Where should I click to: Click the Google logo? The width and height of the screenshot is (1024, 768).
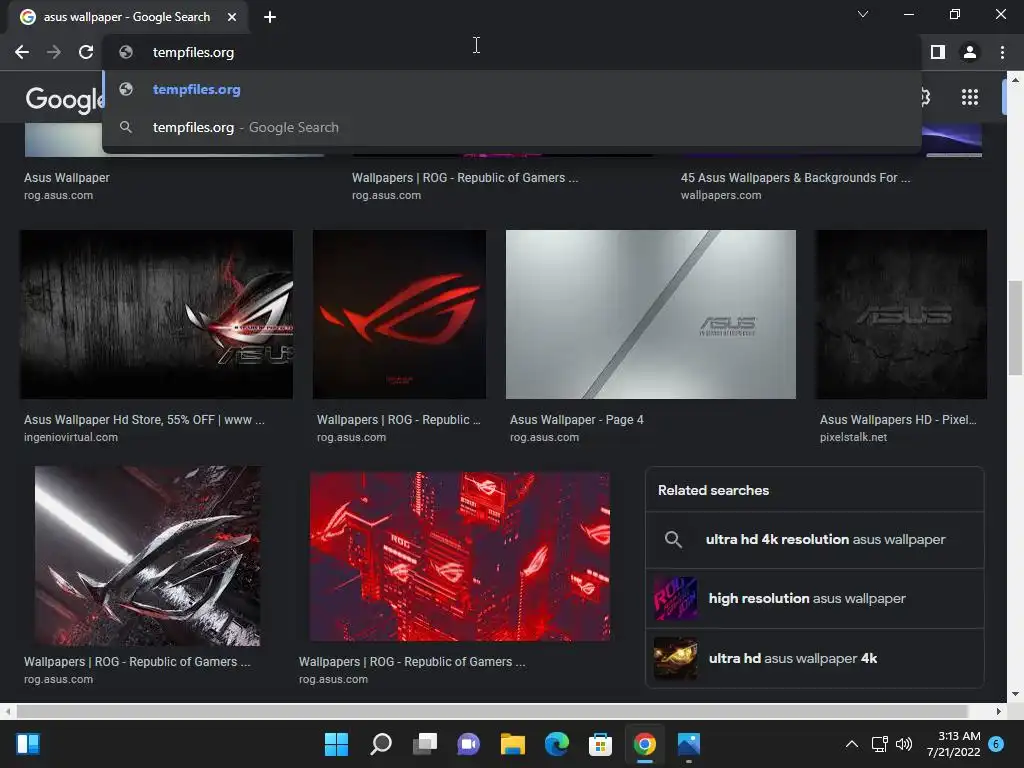pyautogui.click(x=64, y=99)
